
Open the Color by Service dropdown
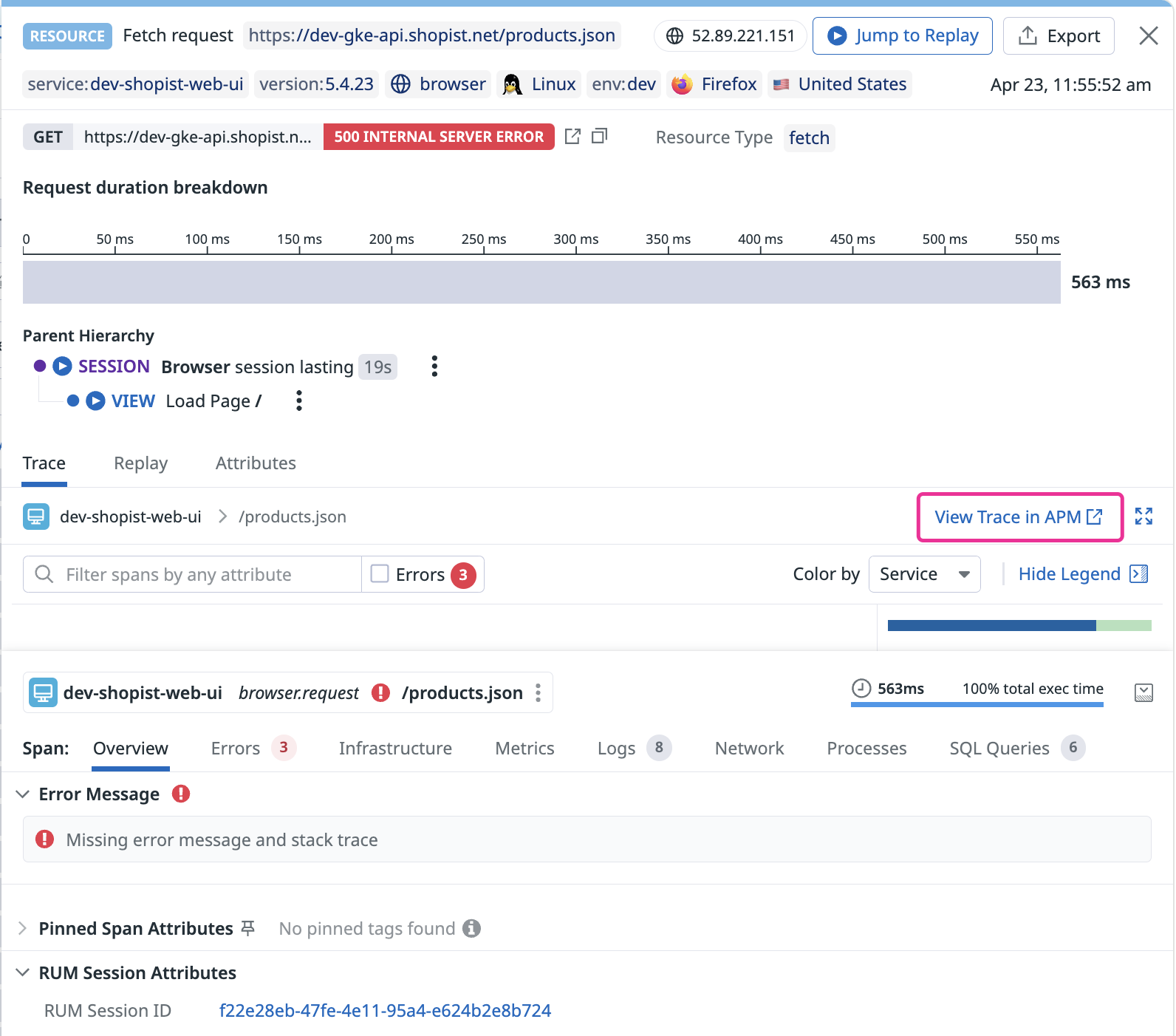coord(924,574)
